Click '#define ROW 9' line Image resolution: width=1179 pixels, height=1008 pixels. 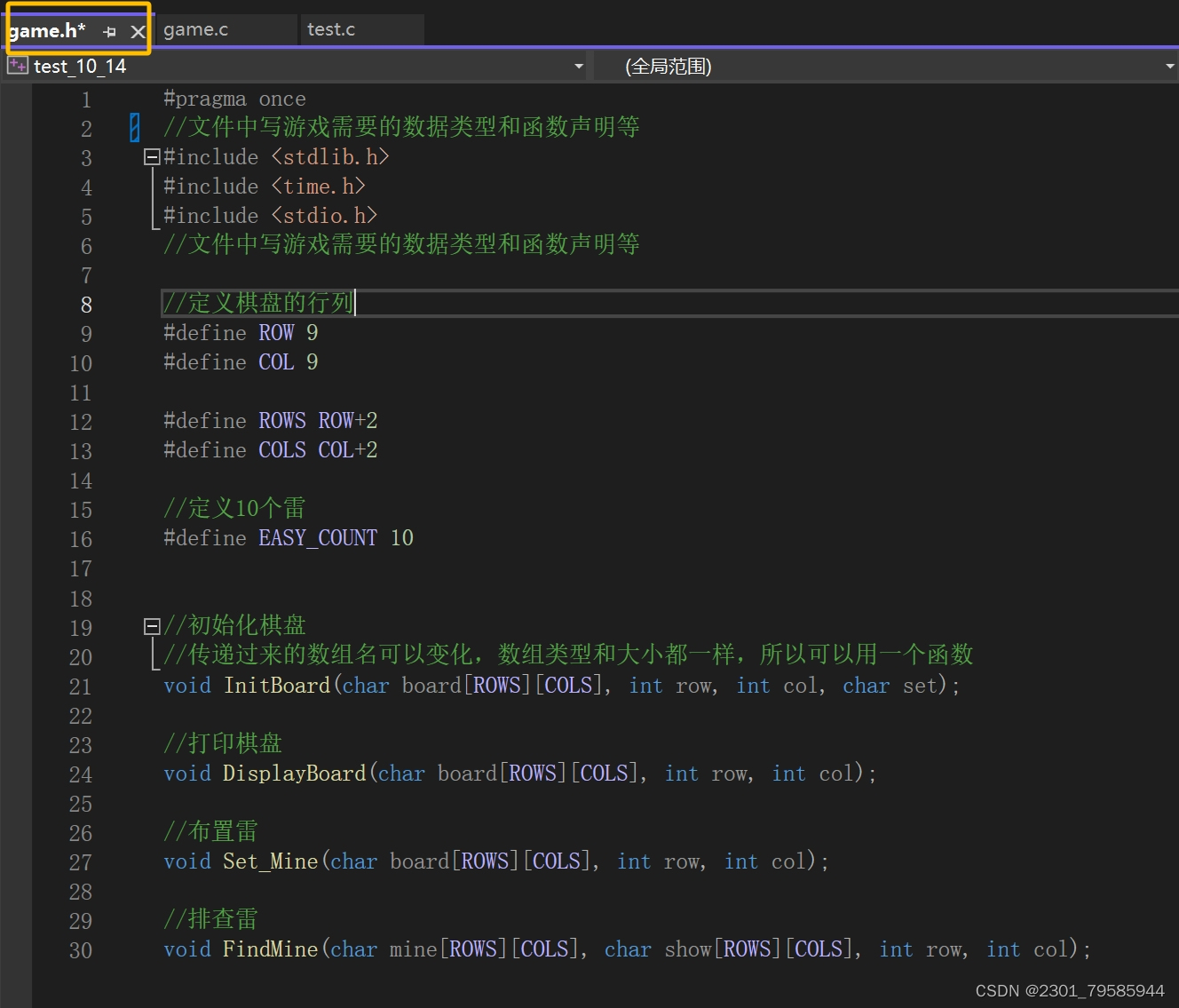coord(241,333)
